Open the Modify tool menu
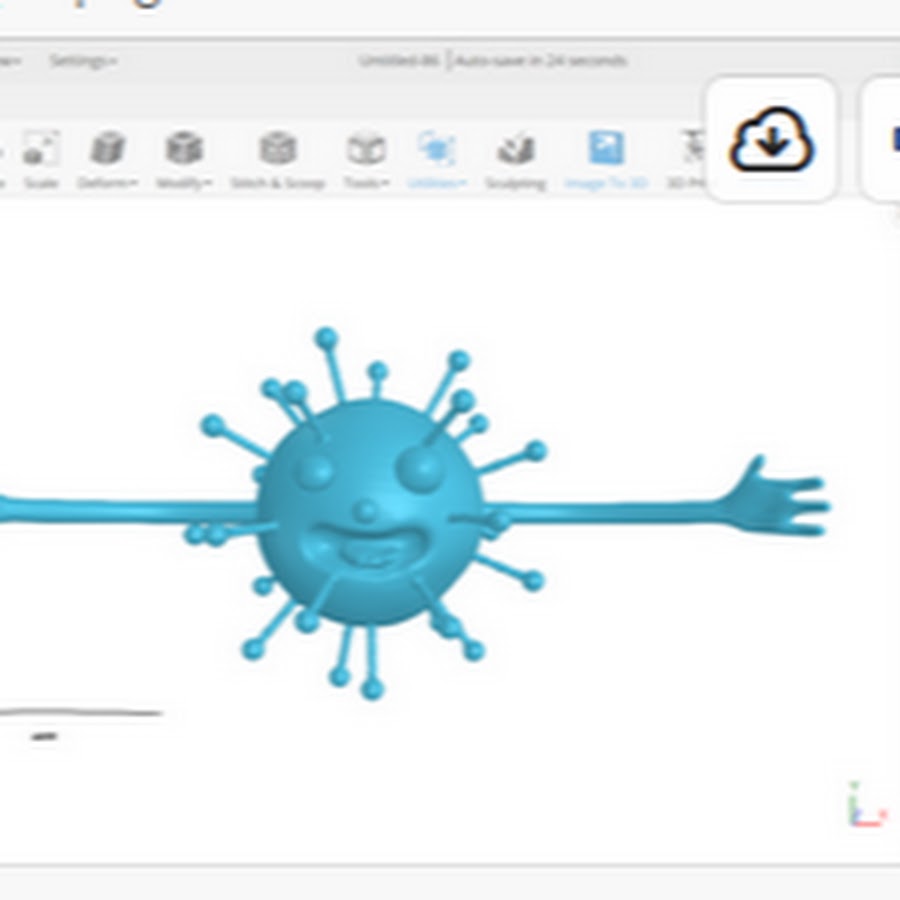The height and width of the screenshot is (900, 900). tap(184, 159)
